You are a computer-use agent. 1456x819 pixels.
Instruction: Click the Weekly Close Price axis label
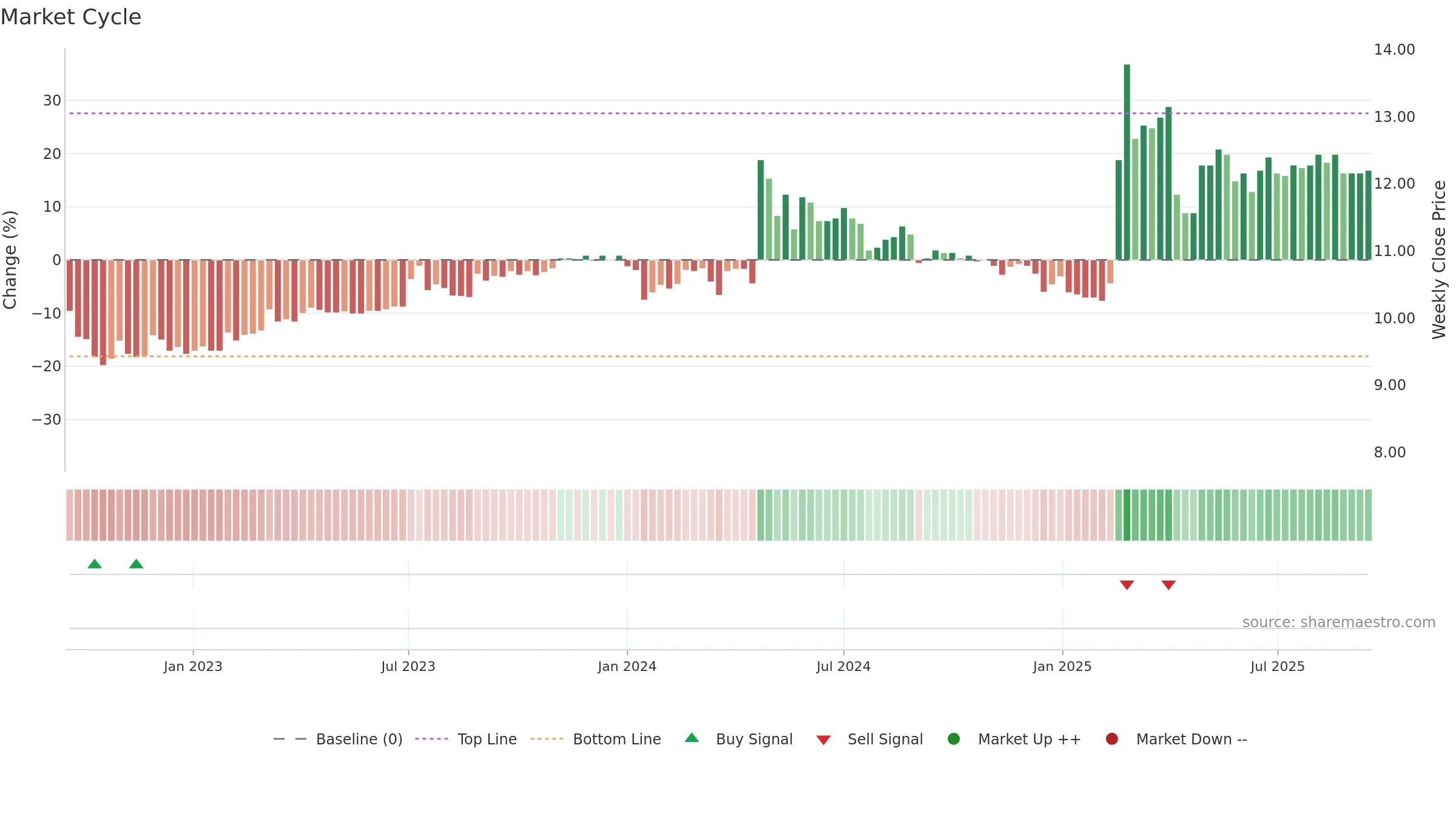1439,260
